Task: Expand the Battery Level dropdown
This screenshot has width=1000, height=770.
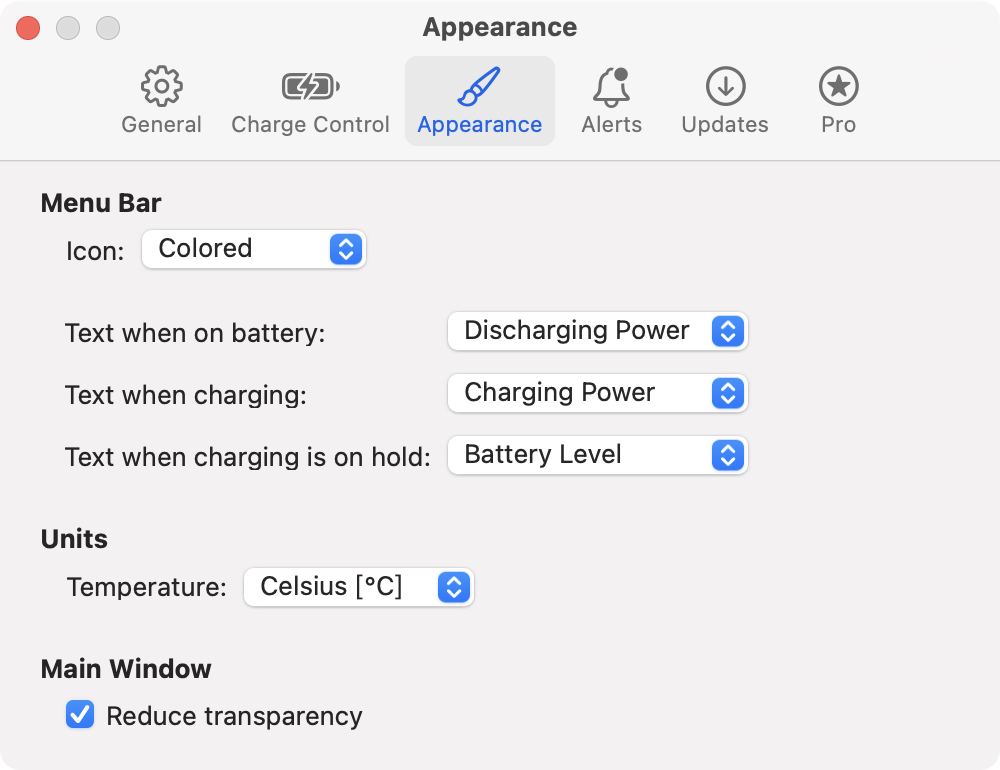Action: (598, 455)
